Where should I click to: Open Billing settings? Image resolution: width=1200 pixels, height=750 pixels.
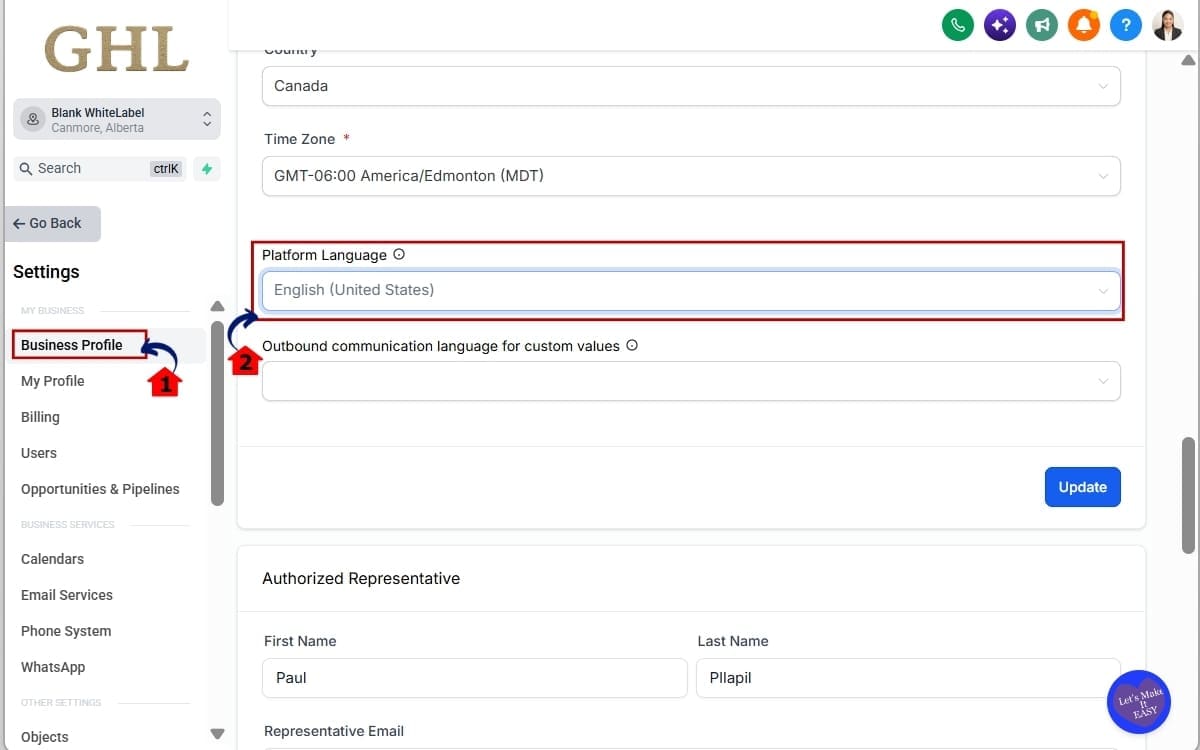coord(40,417)
